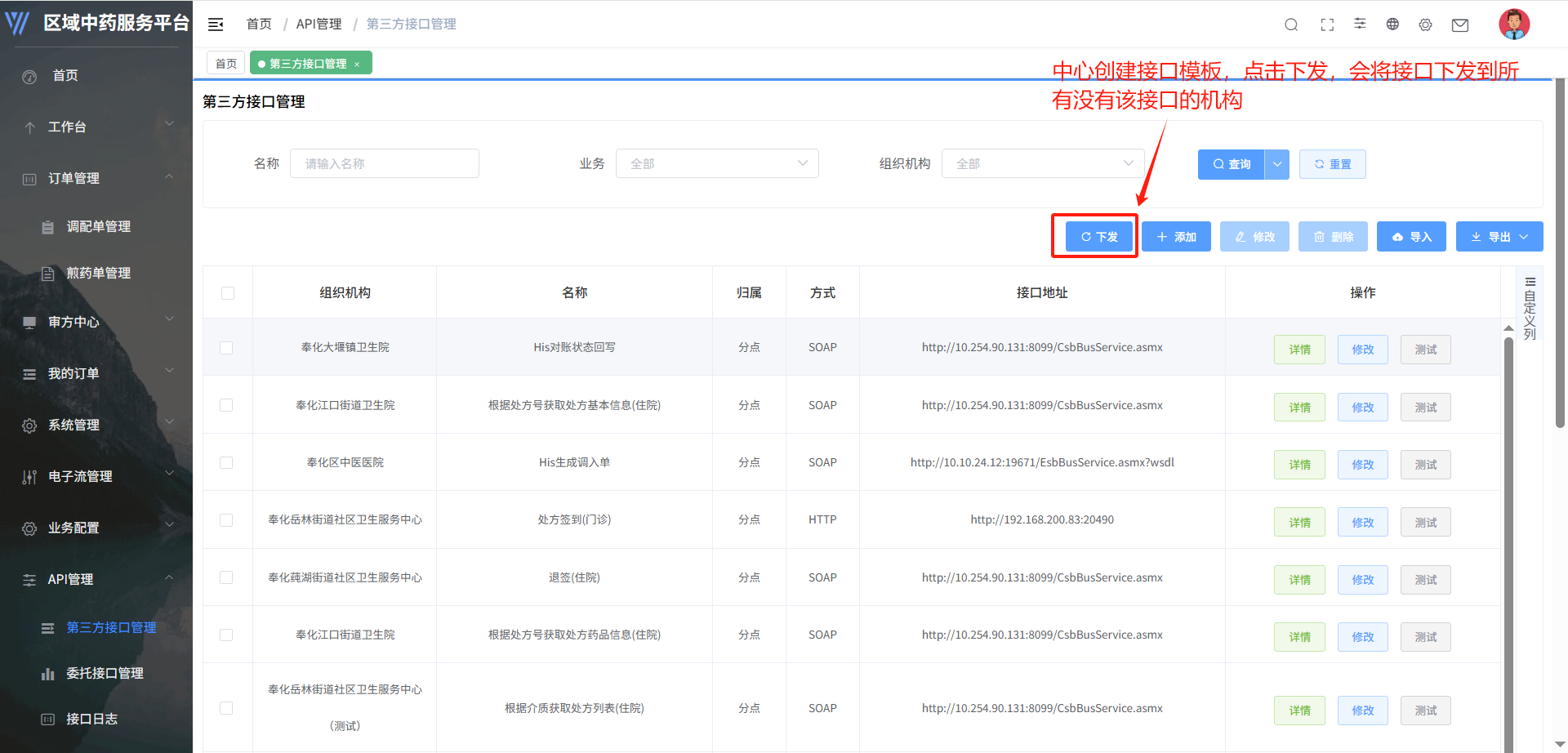
Task: Go to 首页 breadcrumb link
Action: 259,25
